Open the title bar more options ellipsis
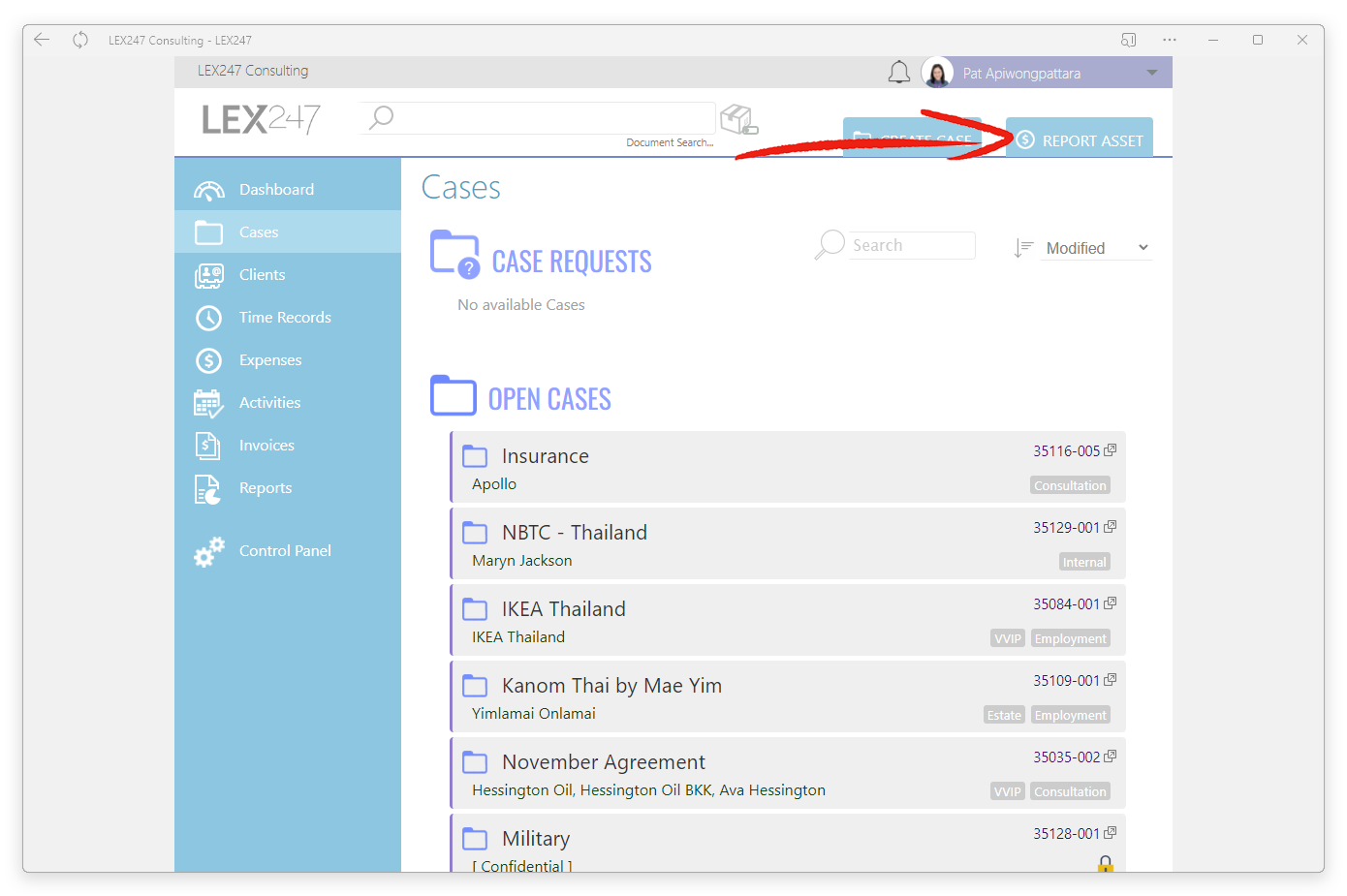 (1170, 40)
